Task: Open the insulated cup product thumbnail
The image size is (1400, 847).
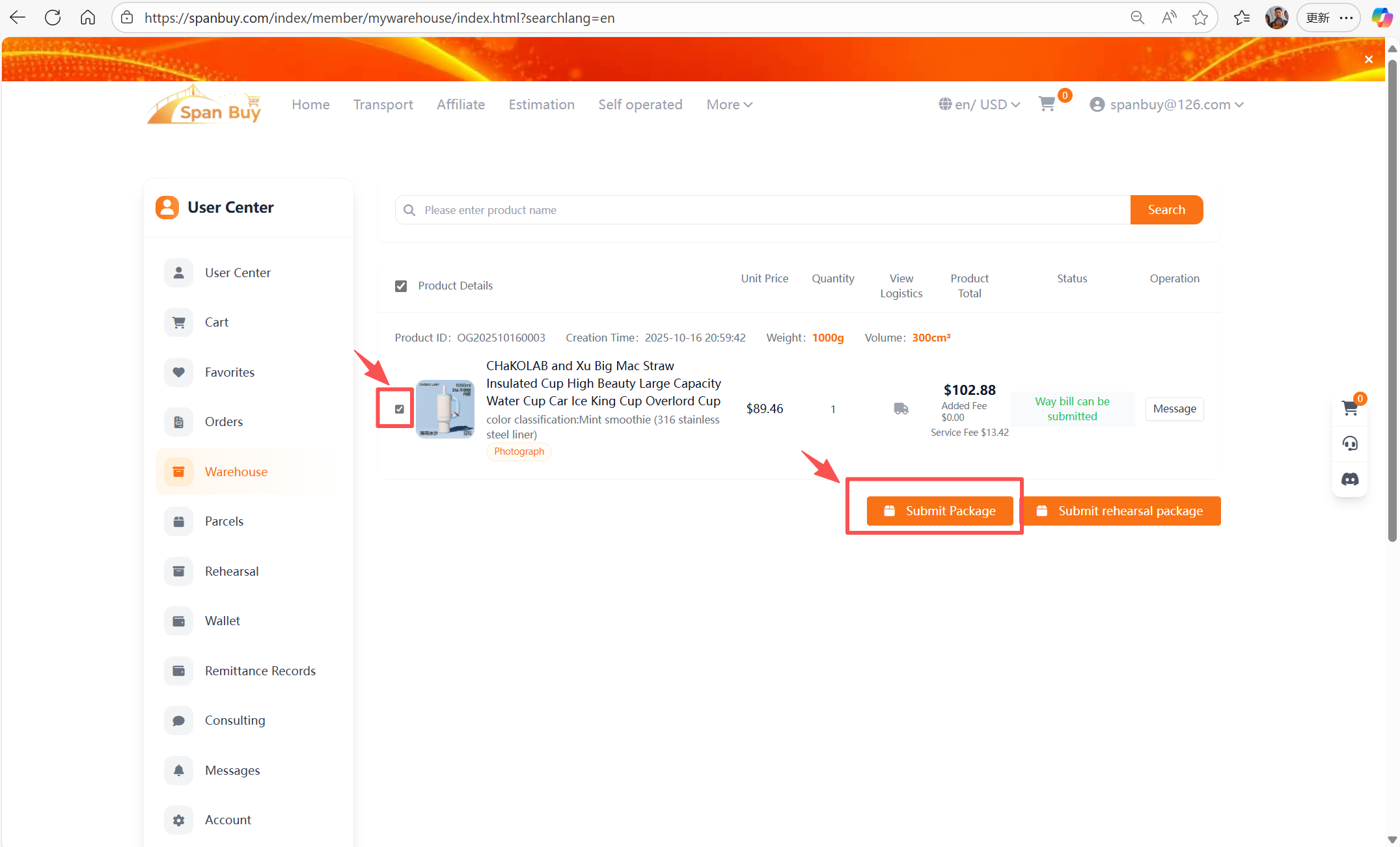Action: pos(445,409)
